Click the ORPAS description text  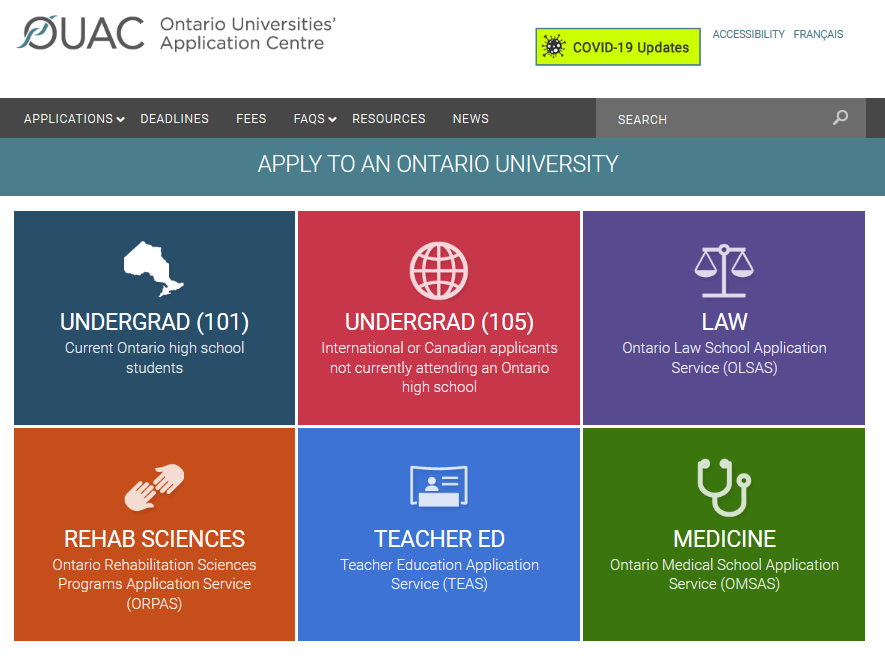154,584
